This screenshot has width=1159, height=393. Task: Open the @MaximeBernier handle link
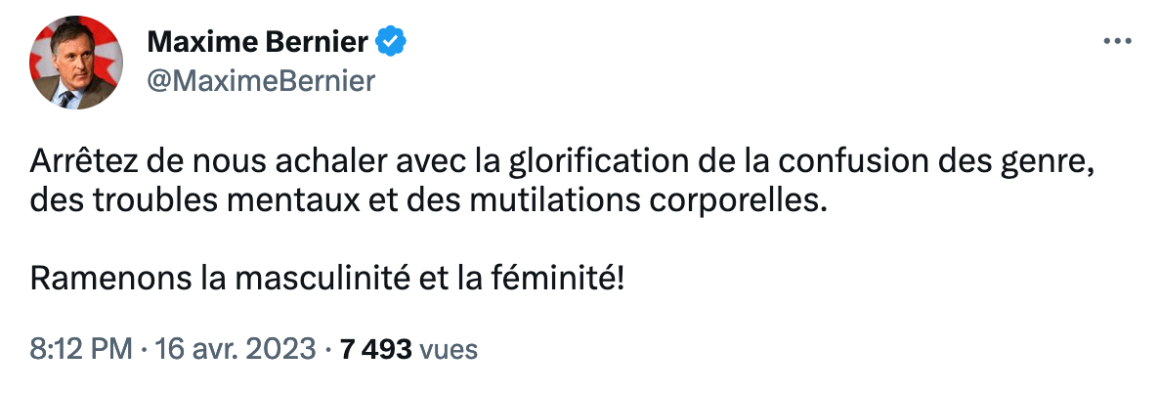(x=261, y=82)
